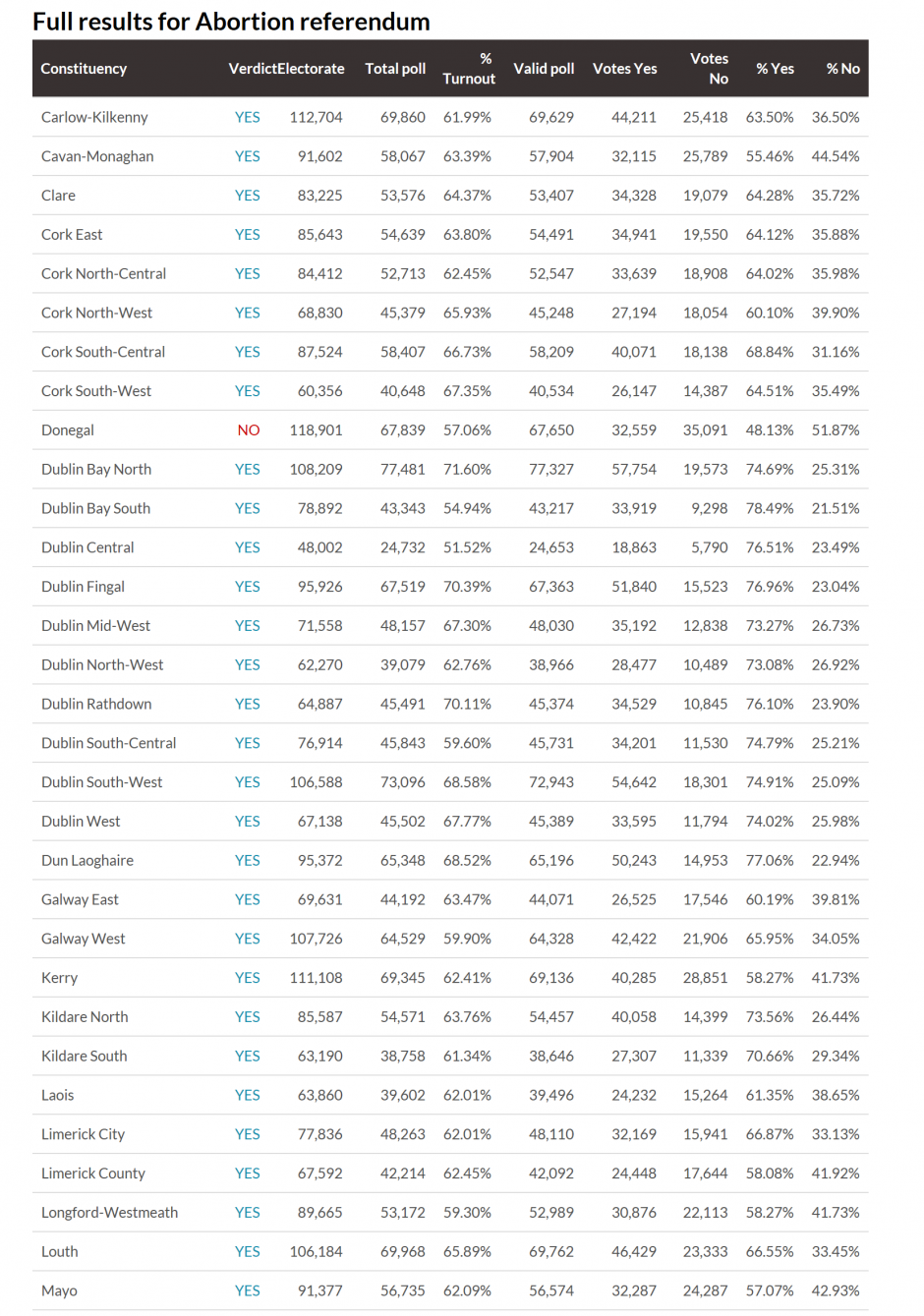924x1316 pixels.
Task: Select the Galway West constituency row
Action: point(450,939)
